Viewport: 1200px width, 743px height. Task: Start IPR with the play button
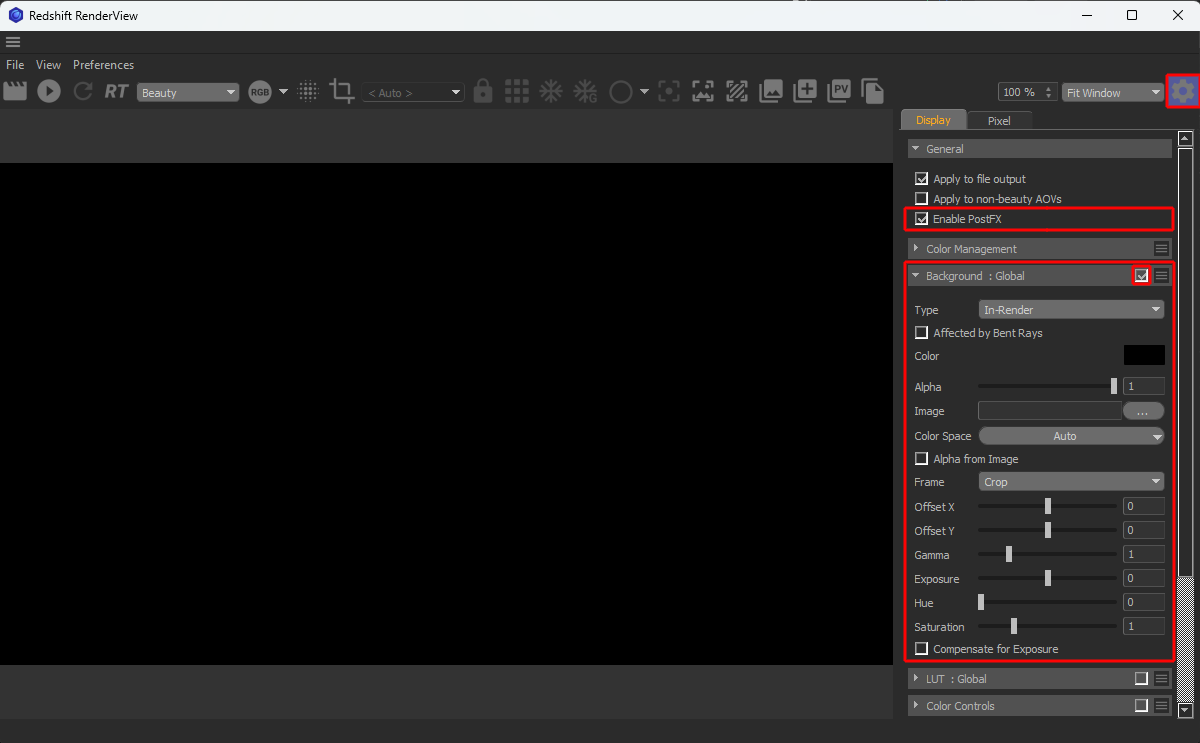49,91
